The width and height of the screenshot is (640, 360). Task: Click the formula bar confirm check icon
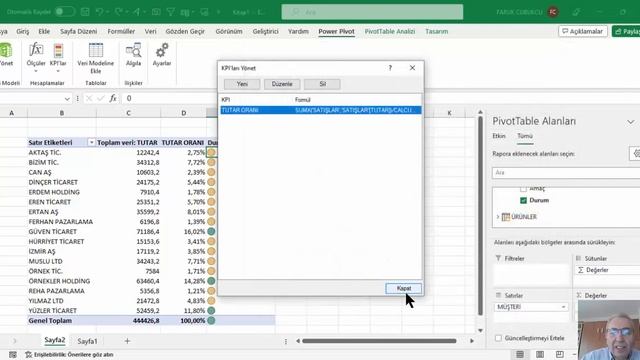pyautogui.click(x=101, y=98)
